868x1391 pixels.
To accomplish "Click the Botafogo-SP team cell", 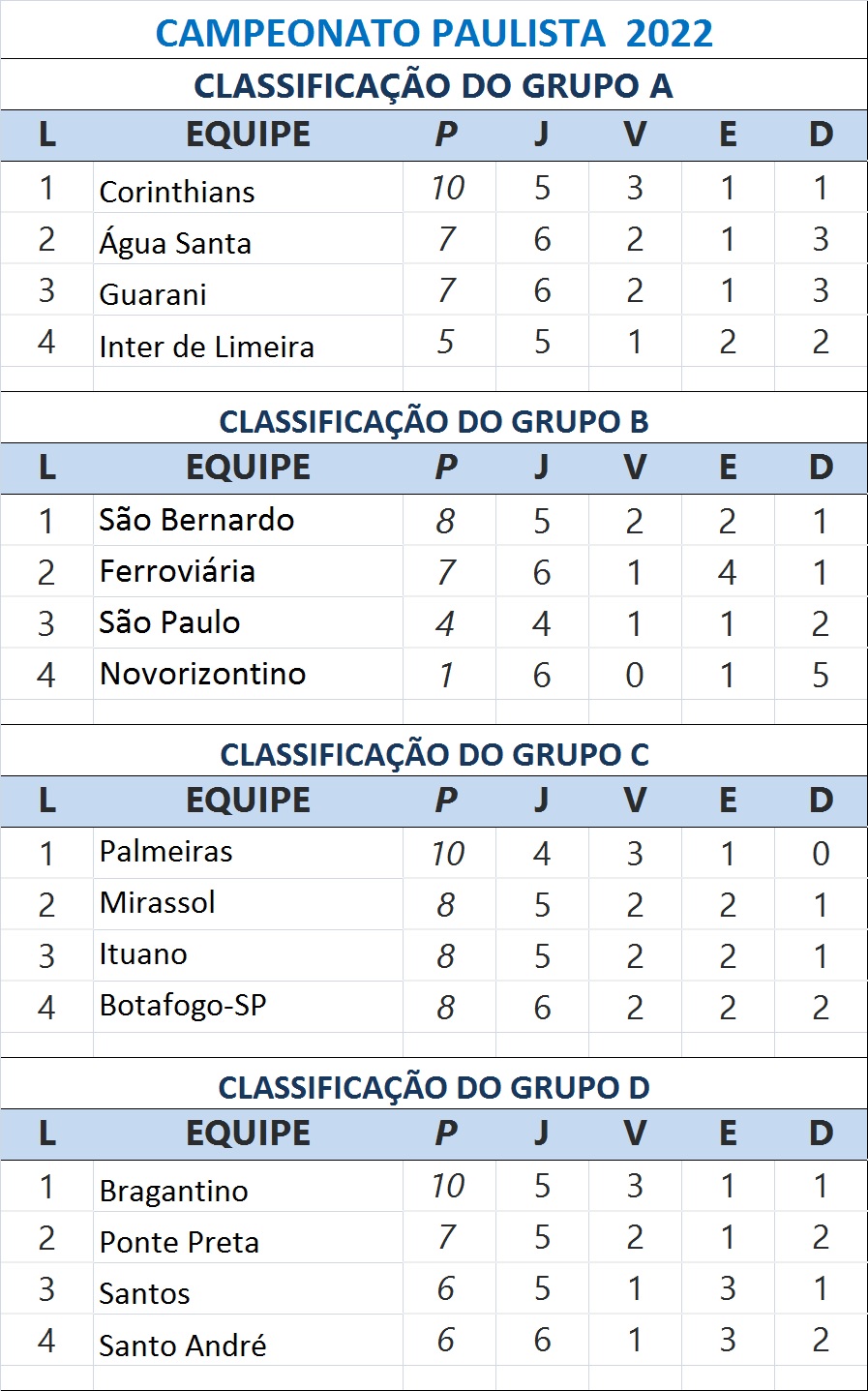I will pos(183,1006).
